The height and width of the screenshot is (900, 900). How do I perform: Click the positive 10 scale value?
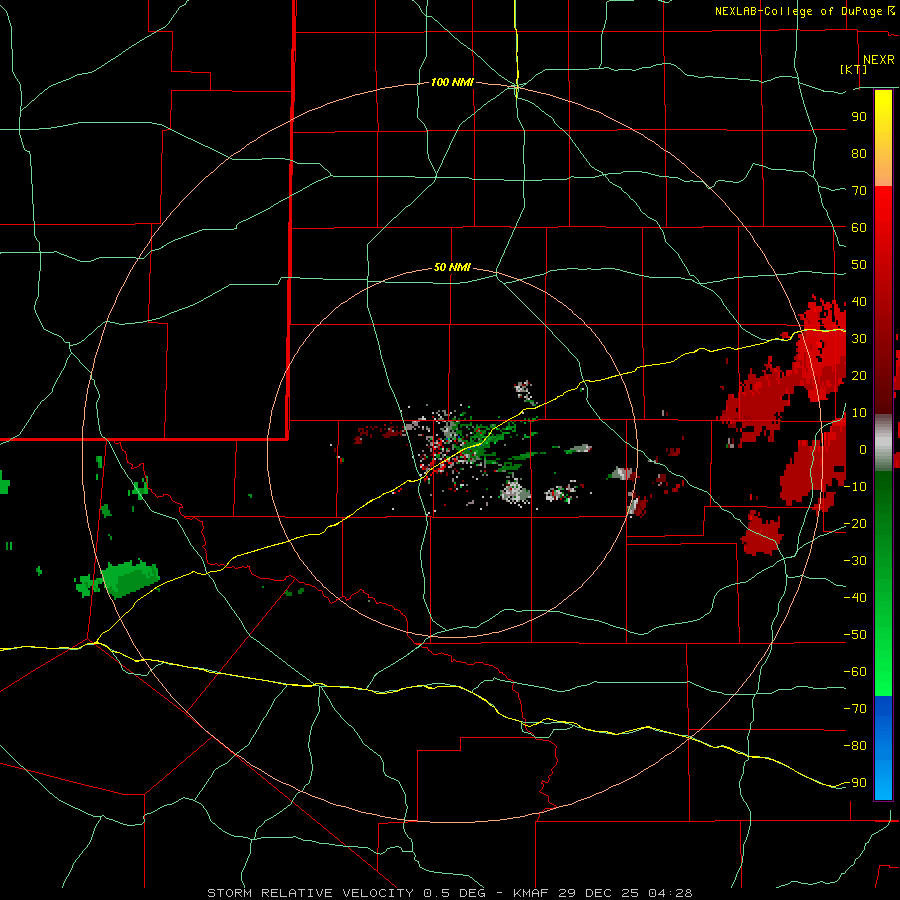(x=859, y=413)
